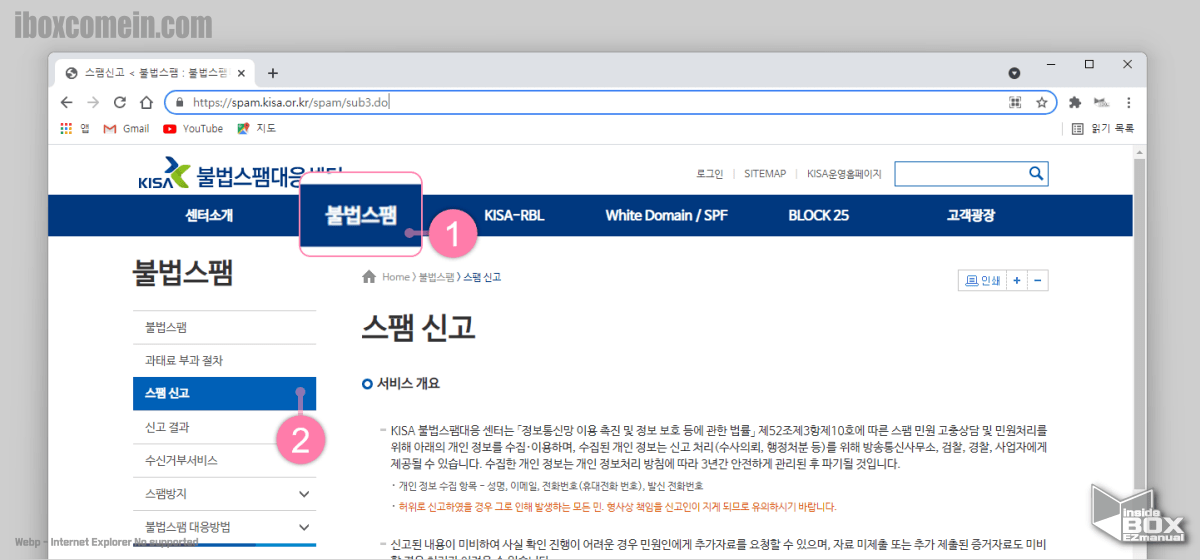
Task: Select 불법스팸 in the sidebar
Action: [x=224, y=327]
